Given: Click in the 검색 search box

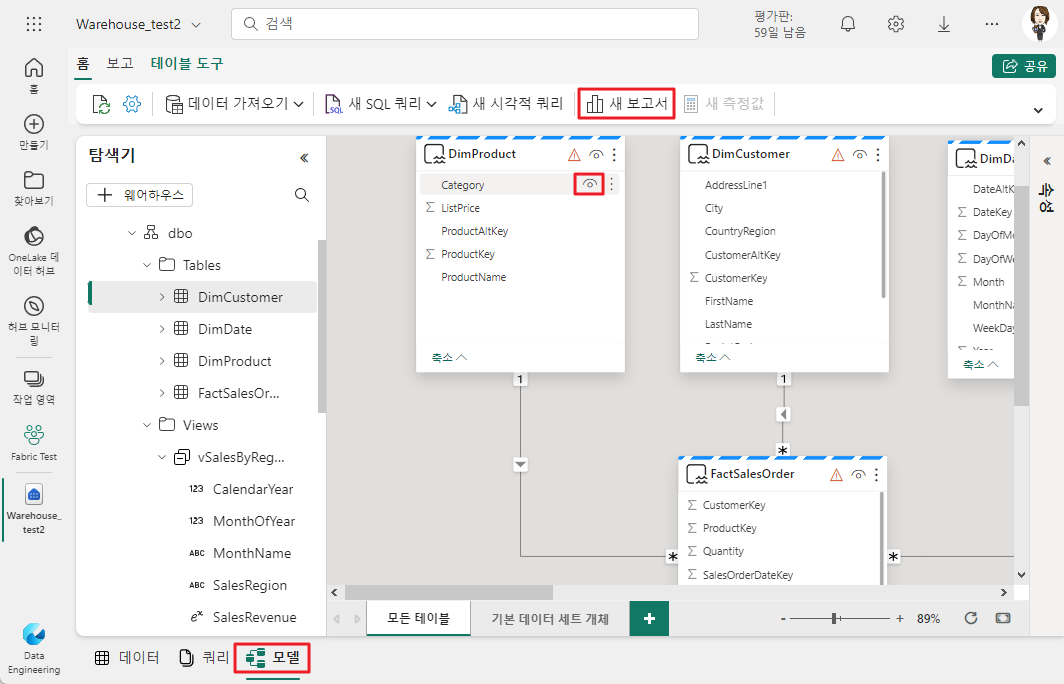Looking at the screenshot, I should pyautogui.click(x=465, y=24).
